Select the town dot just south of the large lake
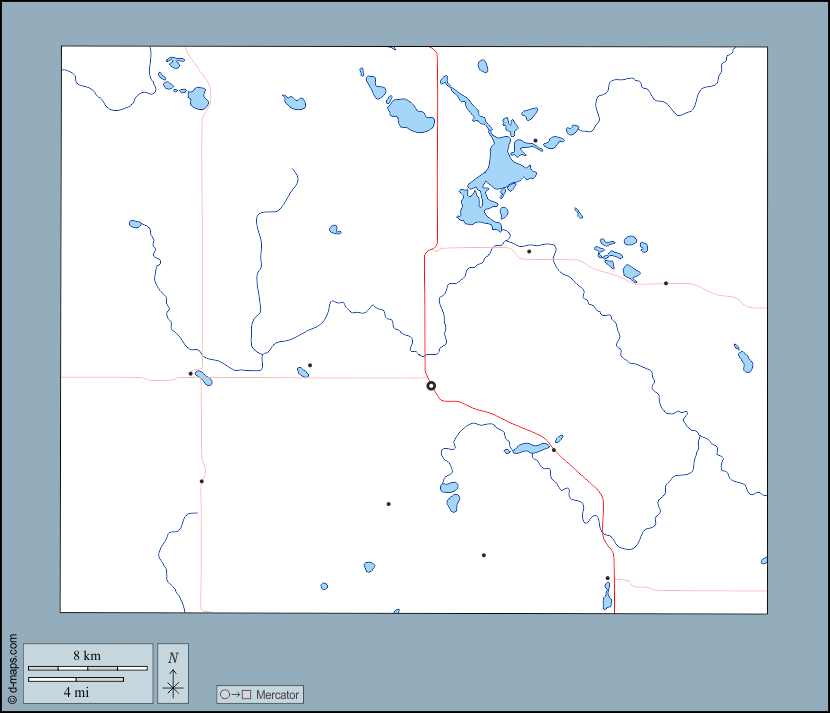 click(x=529, y=252)
